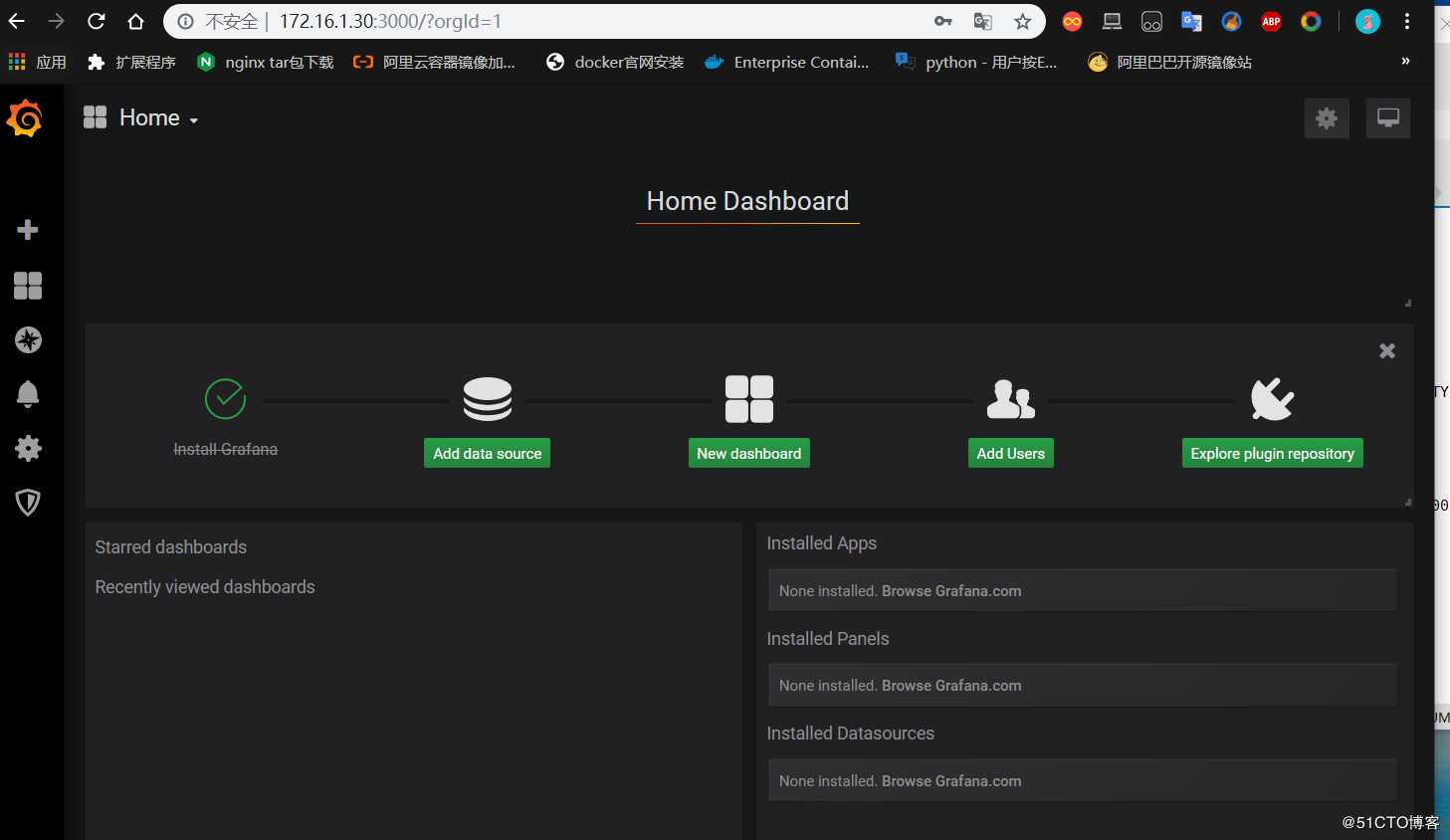Click Add data source button

tap(488, 453)
